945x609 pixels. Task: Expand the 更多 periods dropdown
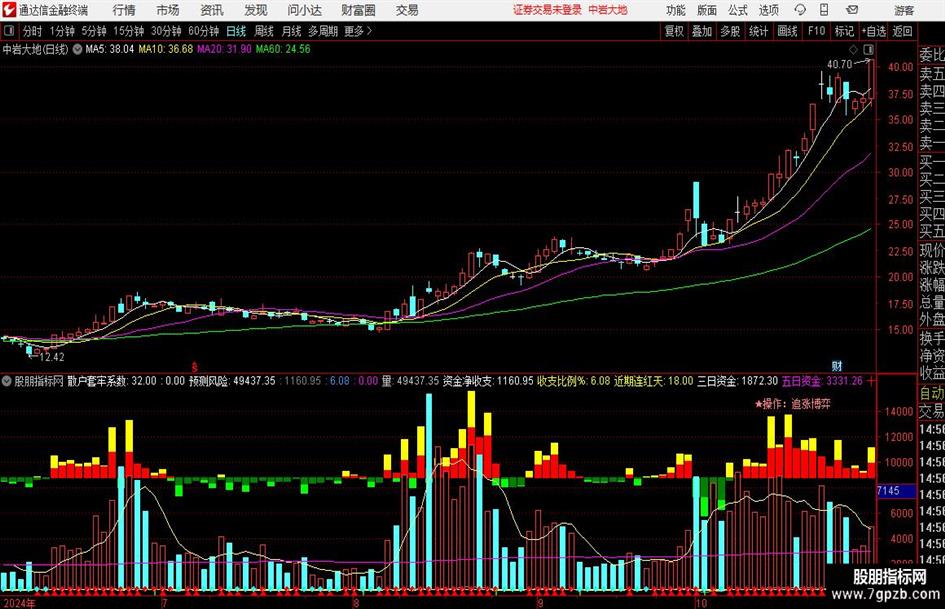[358, 31]
